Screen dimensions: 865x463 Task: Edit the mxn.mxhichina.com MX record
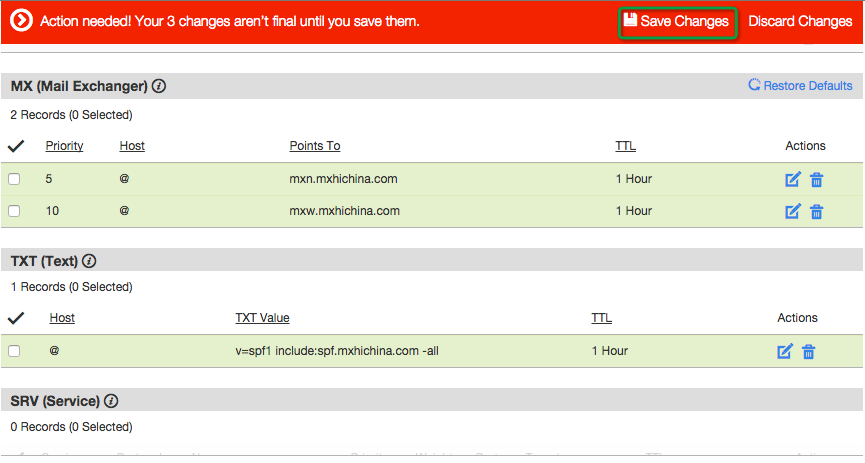(793, 180)
